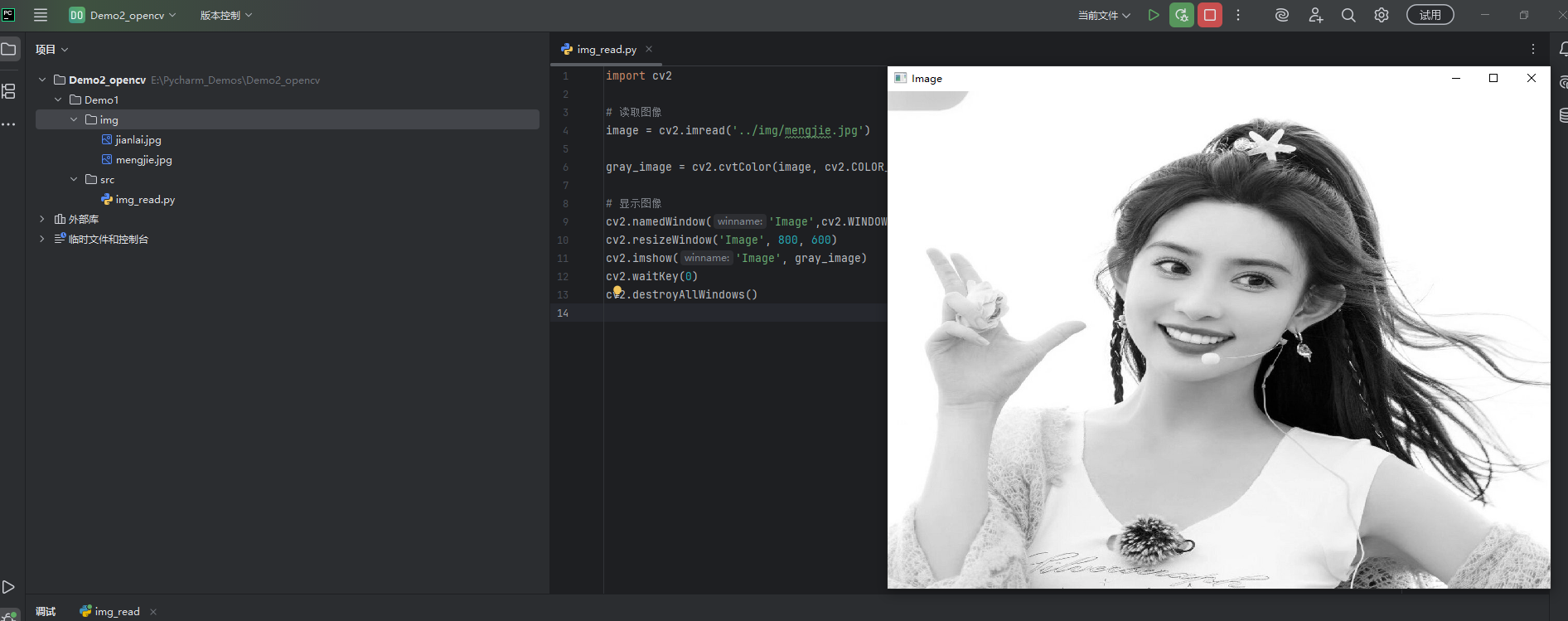Open IDE settings gear
This screenshot has height=621, width=1568.
point(1382,15)
